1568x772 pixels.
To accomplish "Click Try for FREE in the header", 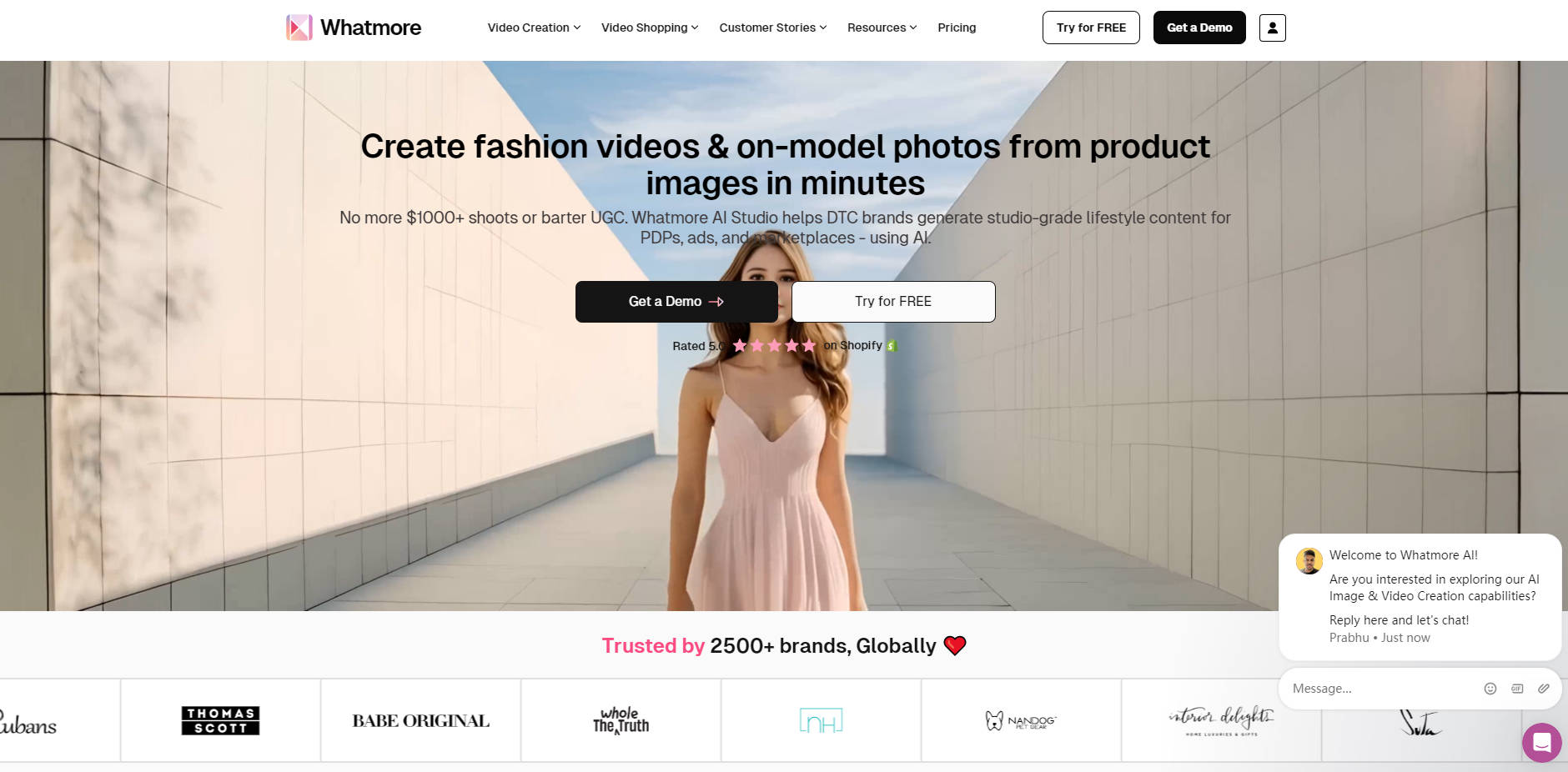I will click(1091, 28).
